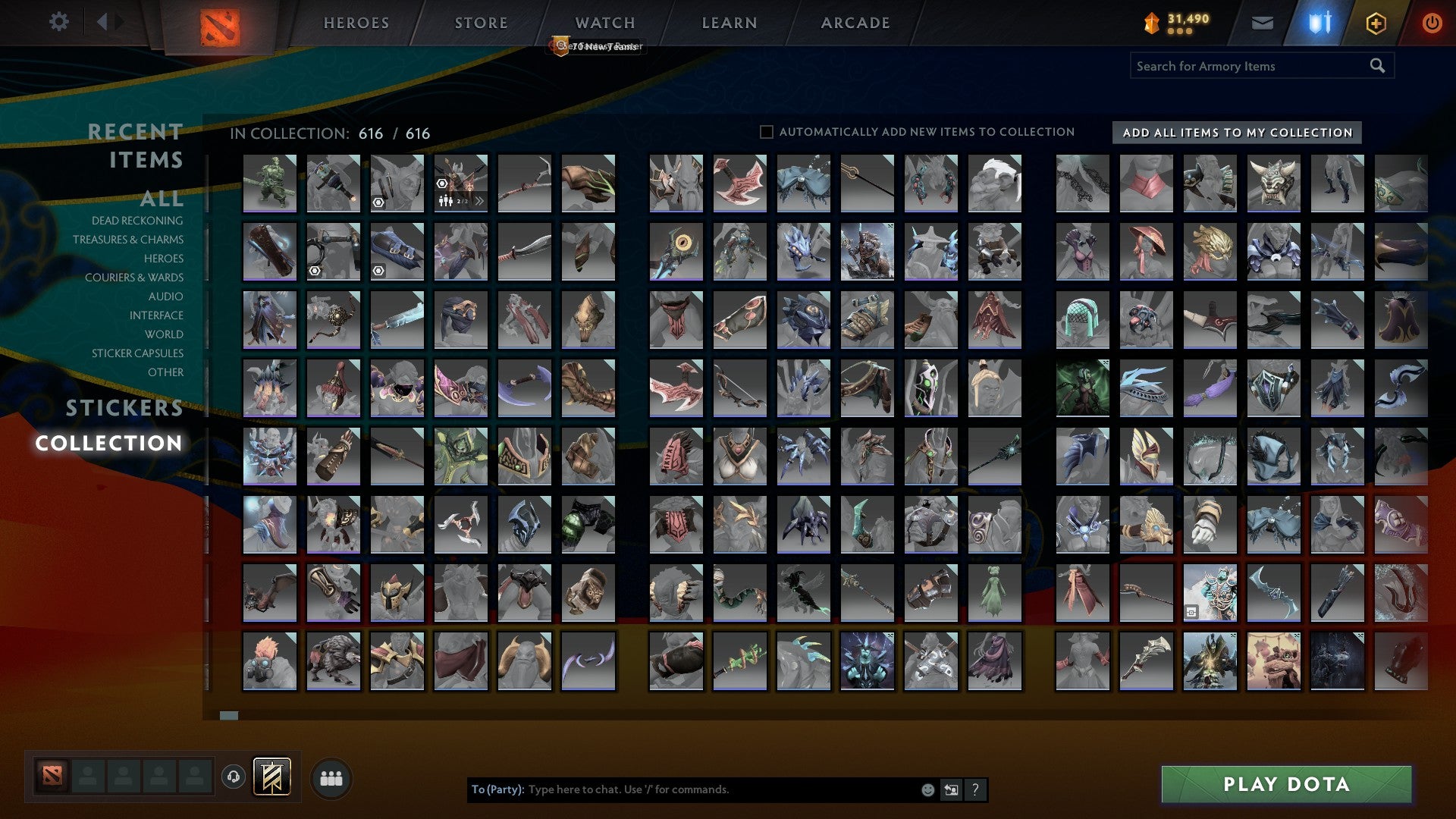This screenshot has width=1456, height=819.
Task: Open the settings gear menu
Action: (59, 22)
